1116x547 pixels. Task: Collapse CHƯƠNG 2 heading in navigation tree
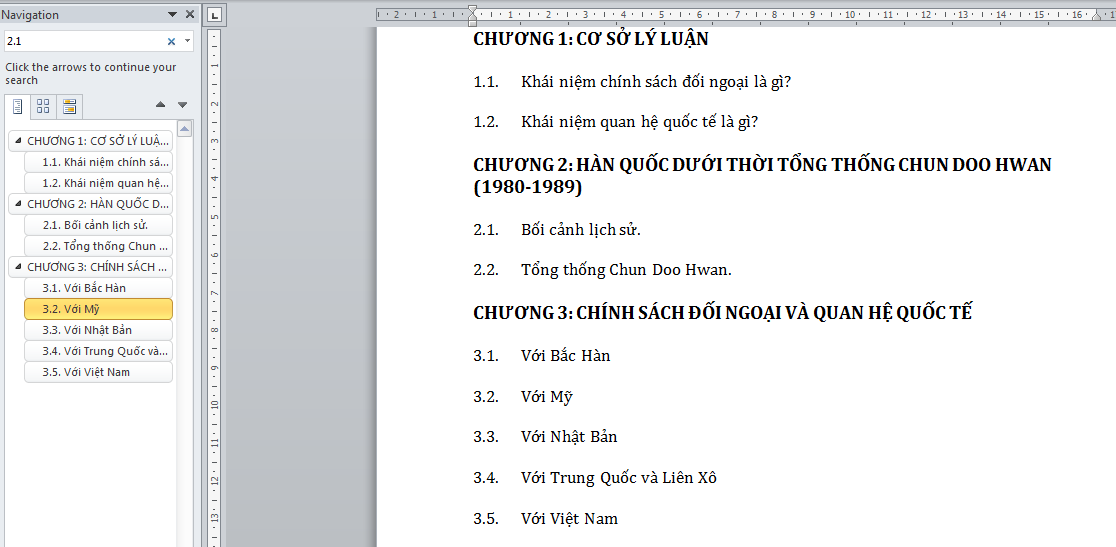(x=19, y=203)
